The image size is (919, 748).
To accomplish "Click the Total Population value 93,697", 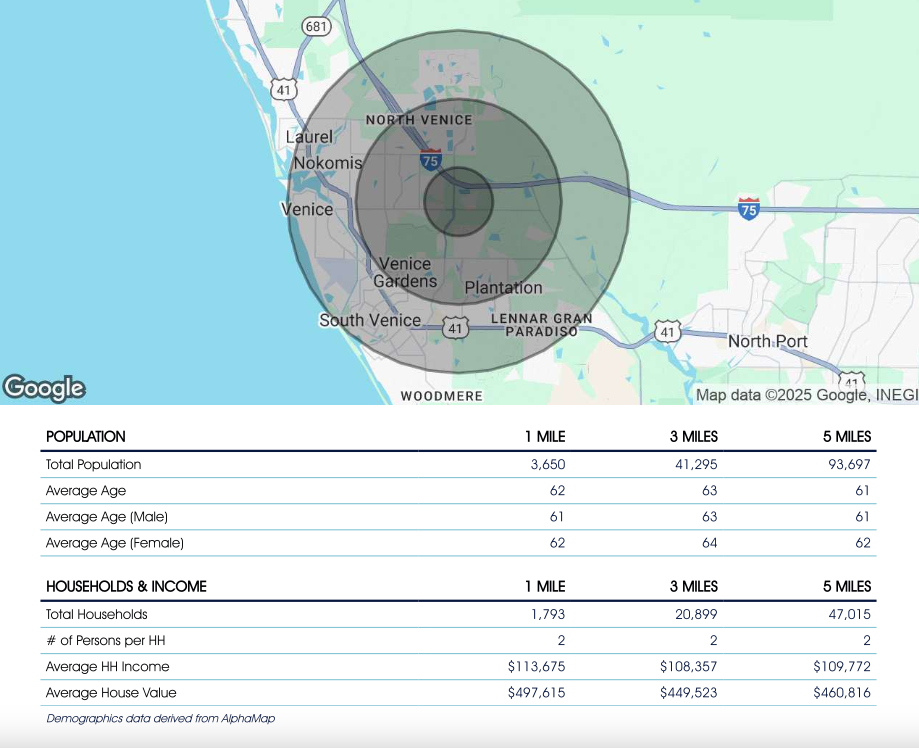I will 845,464.
